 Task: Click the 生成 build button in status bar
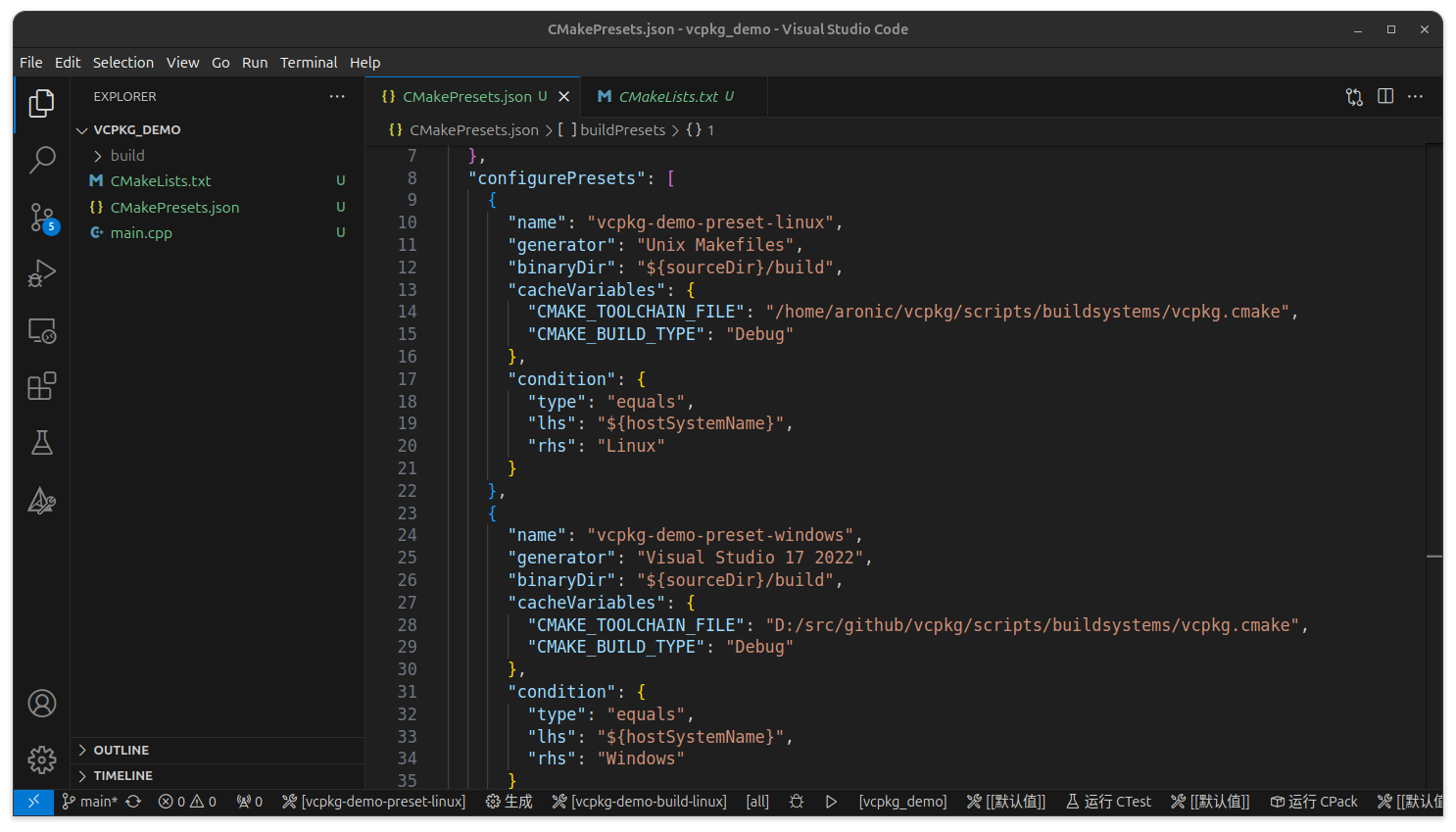(x=509, y=802)
